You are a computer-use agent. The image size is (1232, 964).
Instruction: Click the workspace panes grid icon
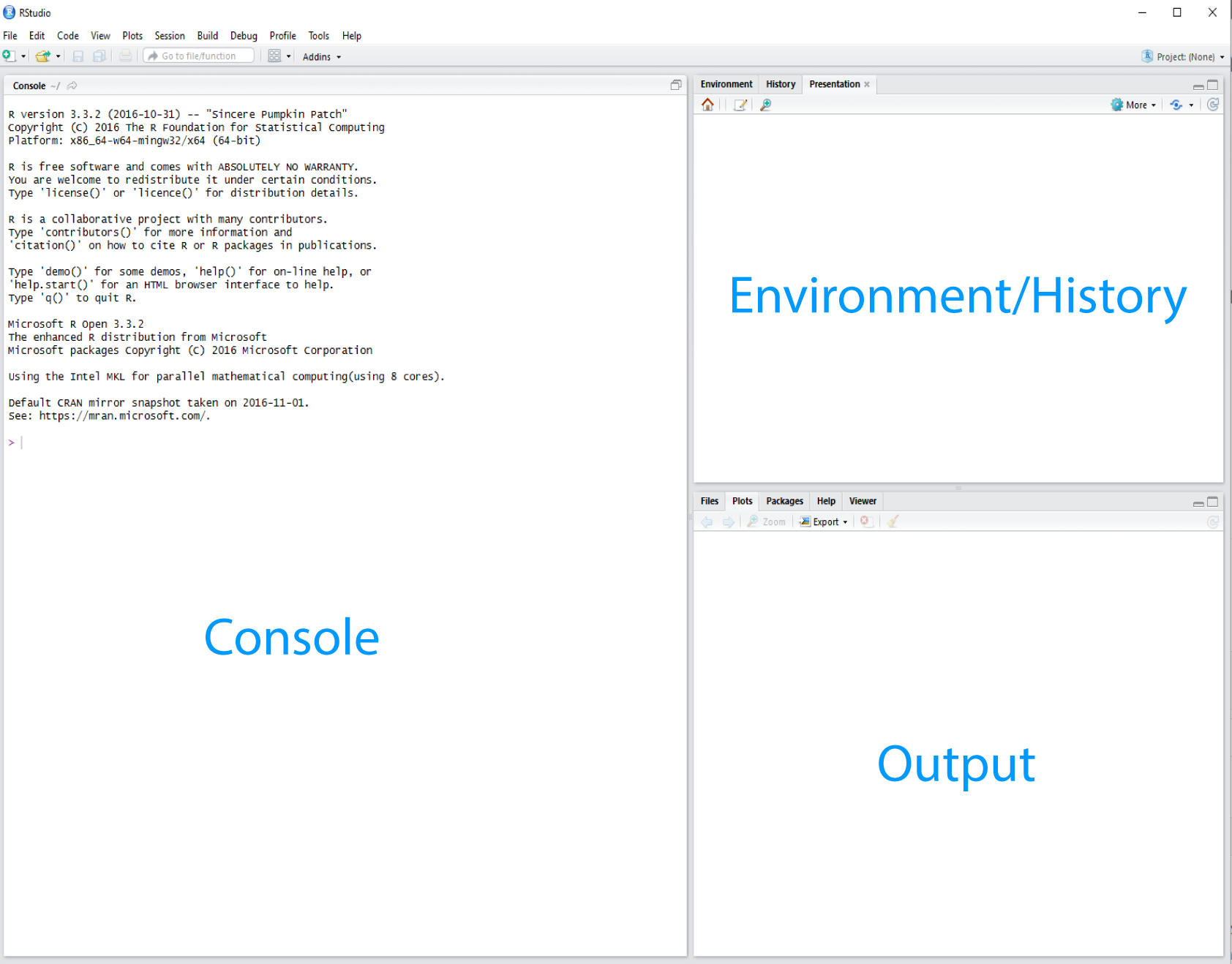(x=274, y=56)
